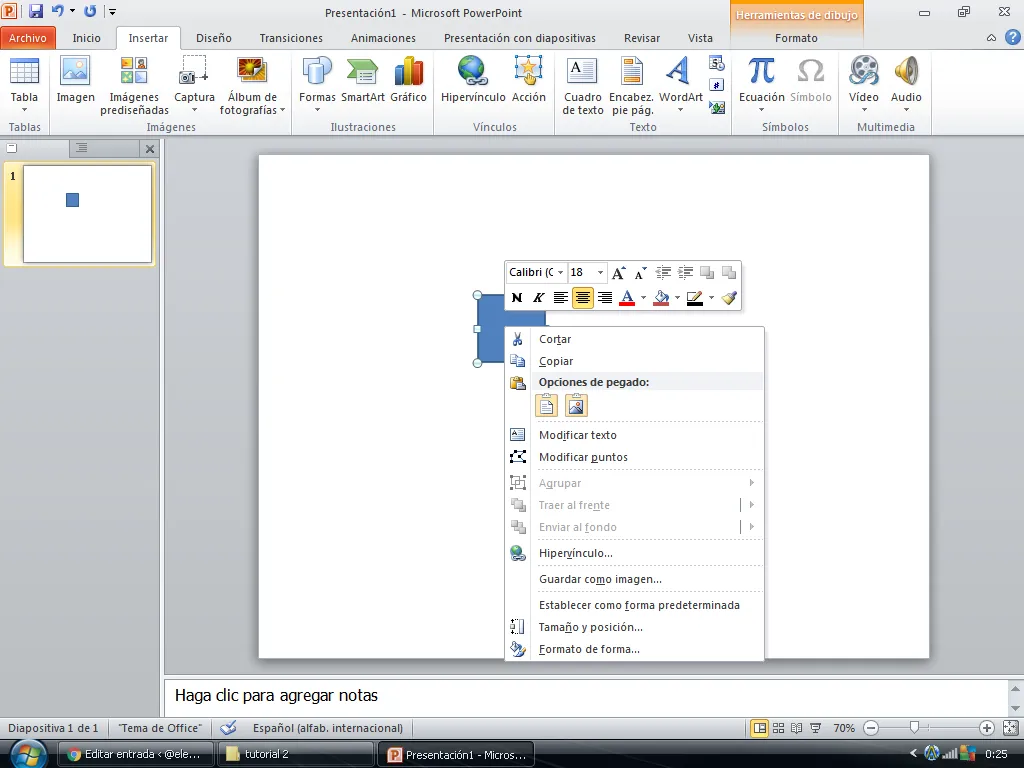The height and width of the screenshot is (768, 1024).
Task: Increase font size in mini toolbar
Action: [x=618, y=272]
